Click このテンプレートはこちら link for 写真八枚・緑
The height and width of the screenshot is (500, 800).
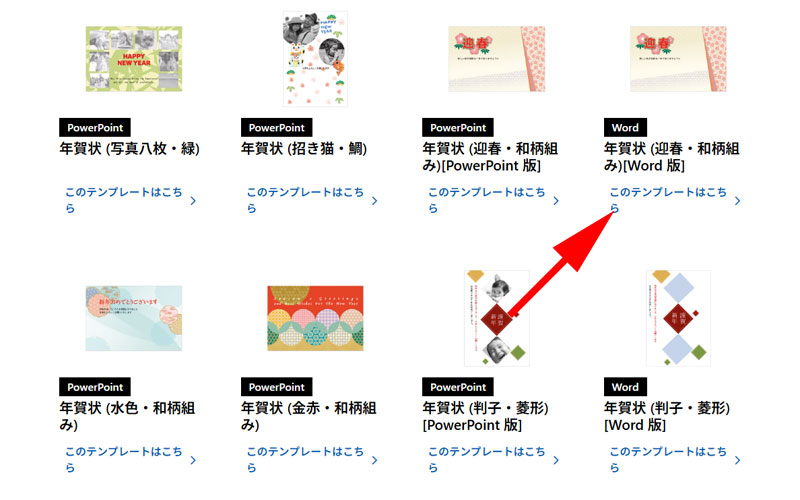coord(123,200)
